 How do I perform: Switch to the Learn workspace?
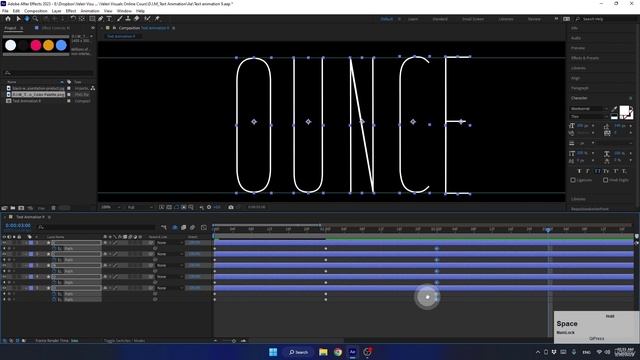click(413, 19)
